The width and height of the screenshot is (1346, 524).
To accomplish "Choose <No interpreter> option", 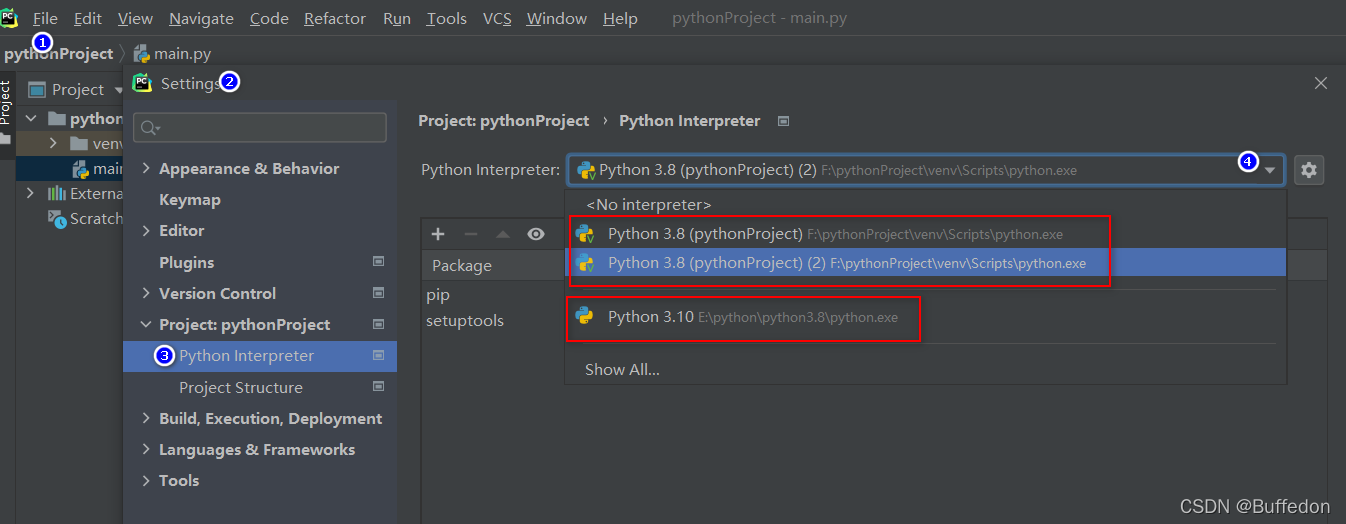I will click(648, 204).
